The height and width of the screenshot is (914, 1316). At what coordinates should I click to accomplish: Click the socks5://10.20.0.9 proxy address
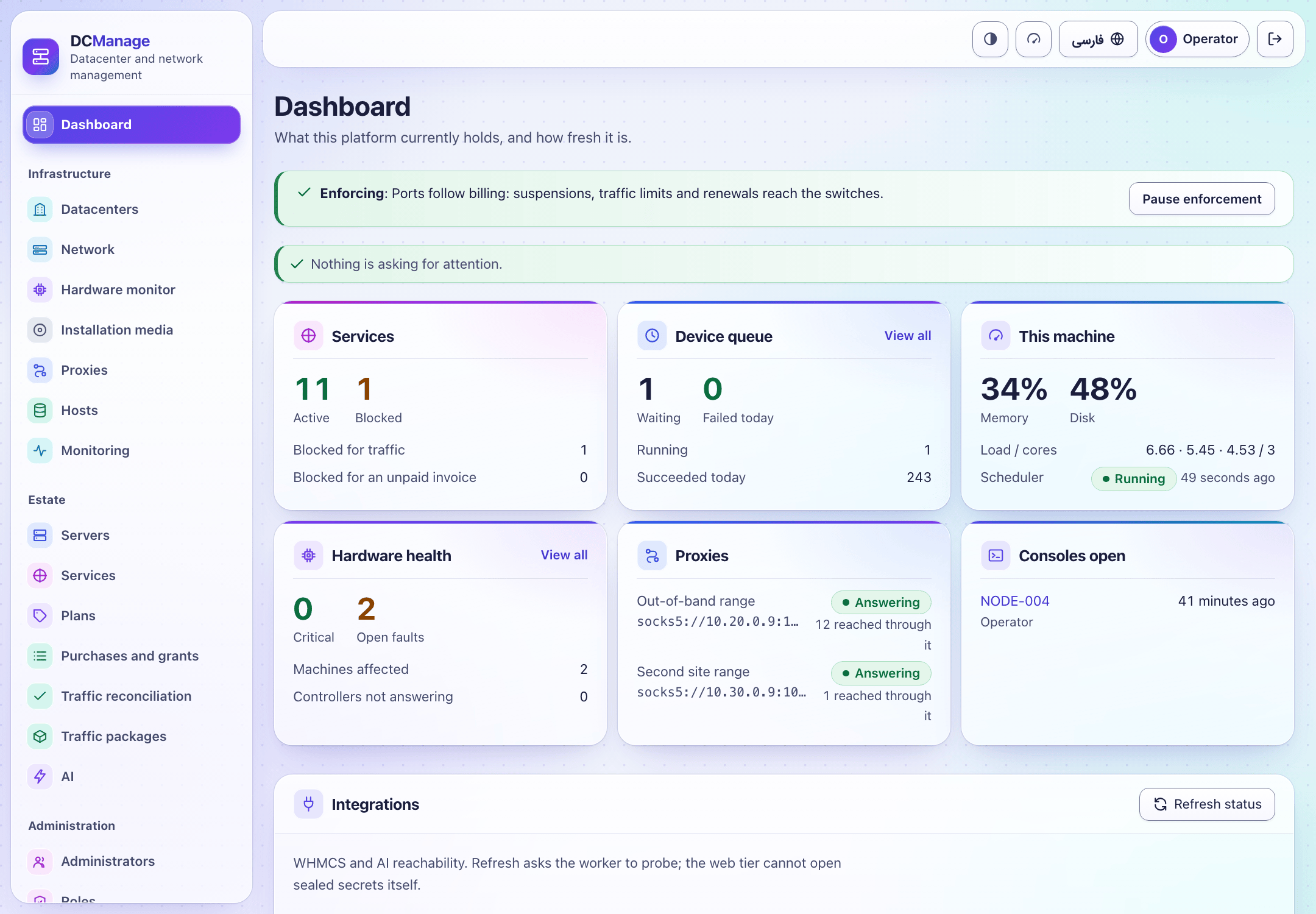tap(717, 622)
